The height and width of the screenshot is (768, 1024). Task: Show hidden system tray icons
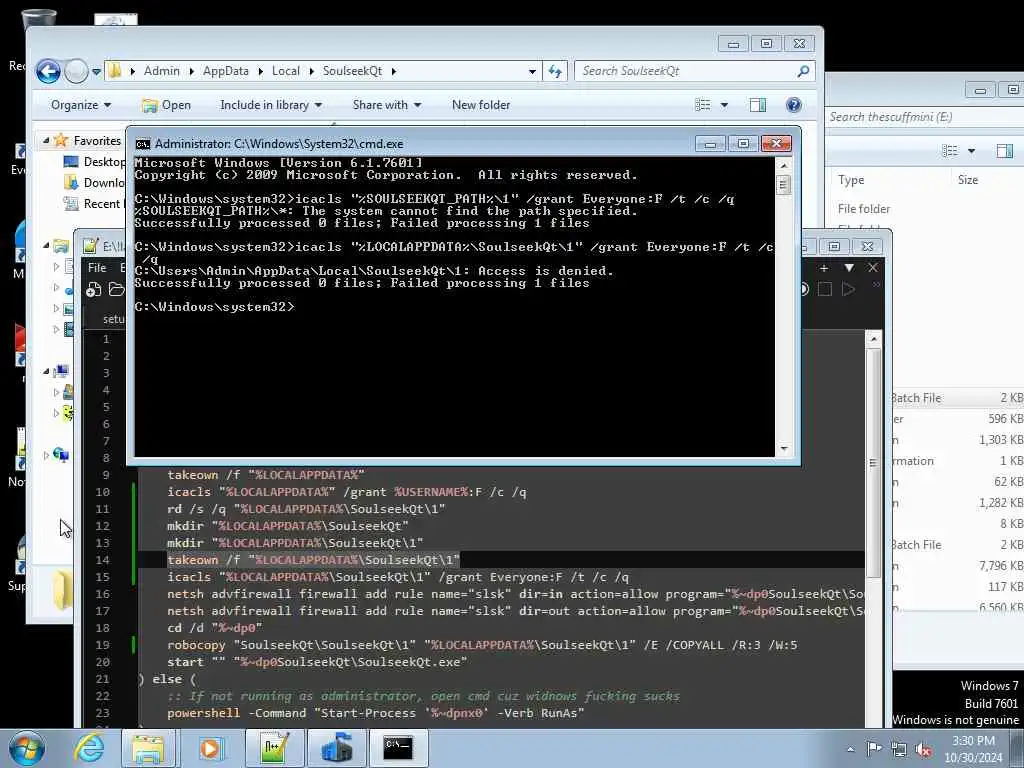pyautogui.click(x=850, y=750)
